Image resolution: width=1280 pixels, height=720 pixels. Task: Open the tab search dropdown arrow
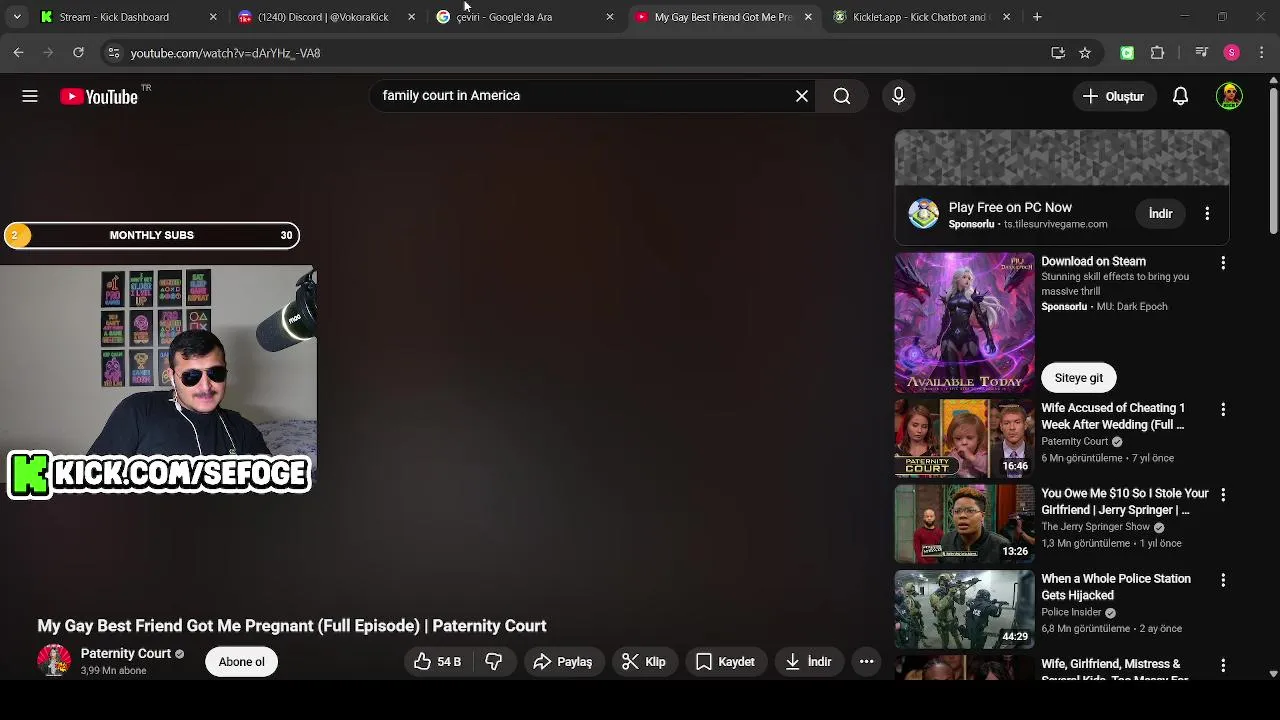point(17,17)
